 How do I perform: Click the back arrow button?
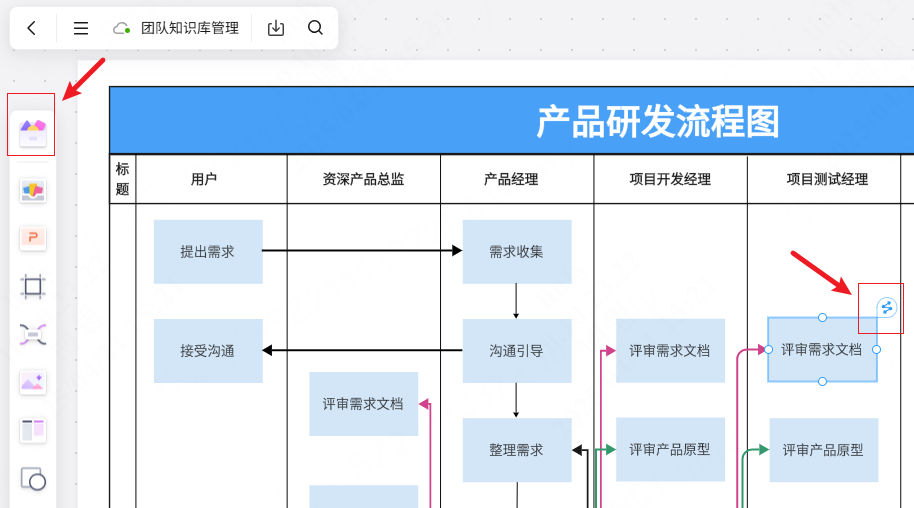31,28
